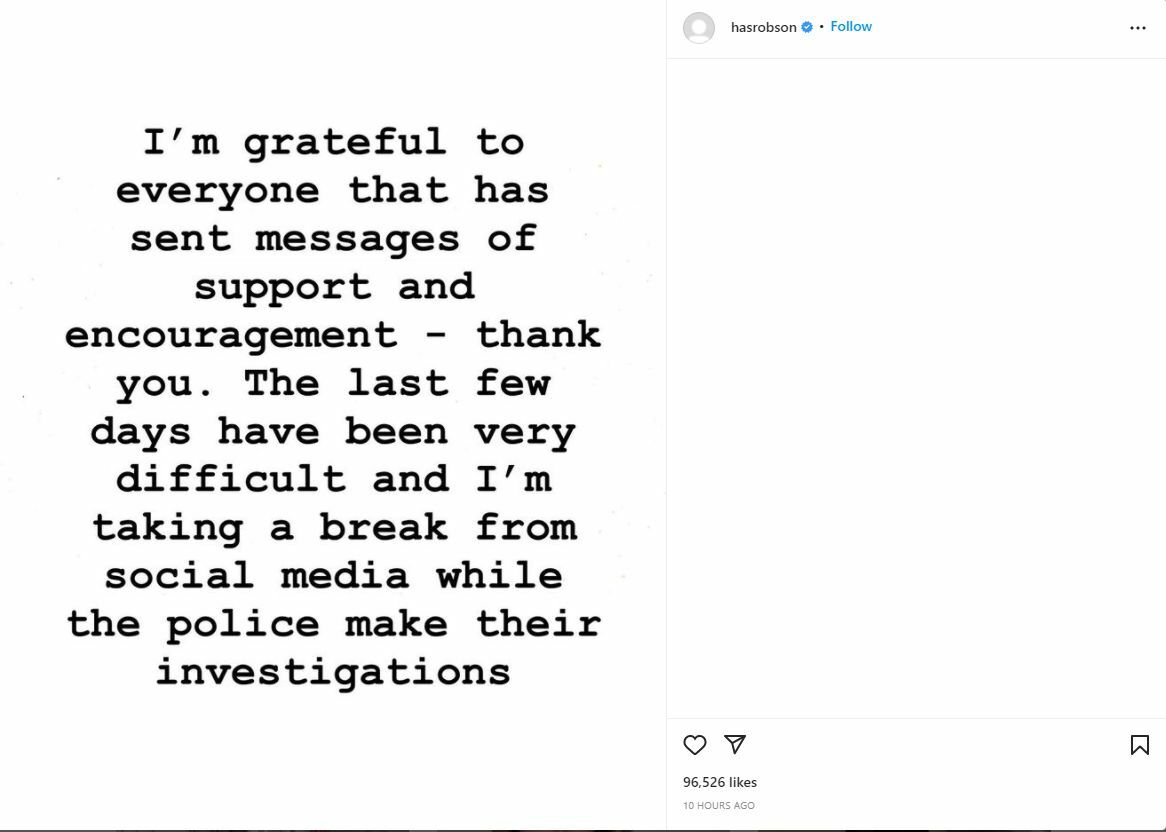Click the empty comments area
Viewport: 1166px width, 832px height.
coord(916,388)
